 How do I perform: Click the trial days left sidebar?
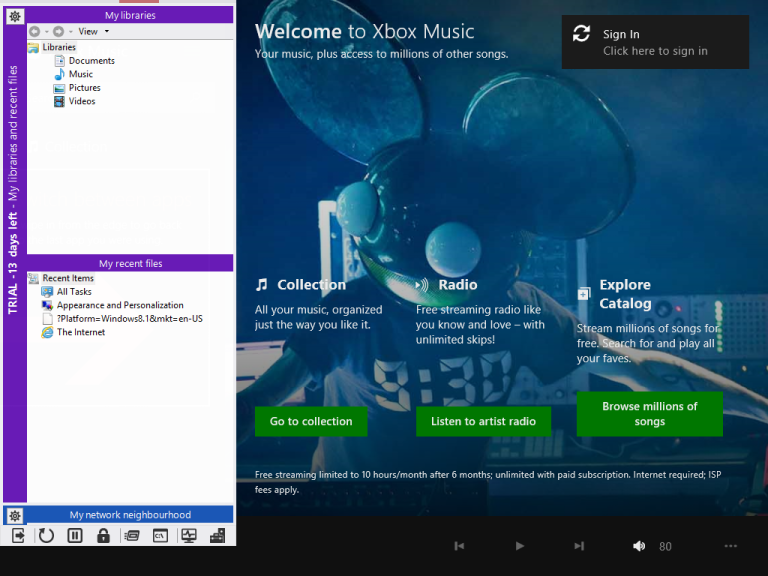pos(14,190)
